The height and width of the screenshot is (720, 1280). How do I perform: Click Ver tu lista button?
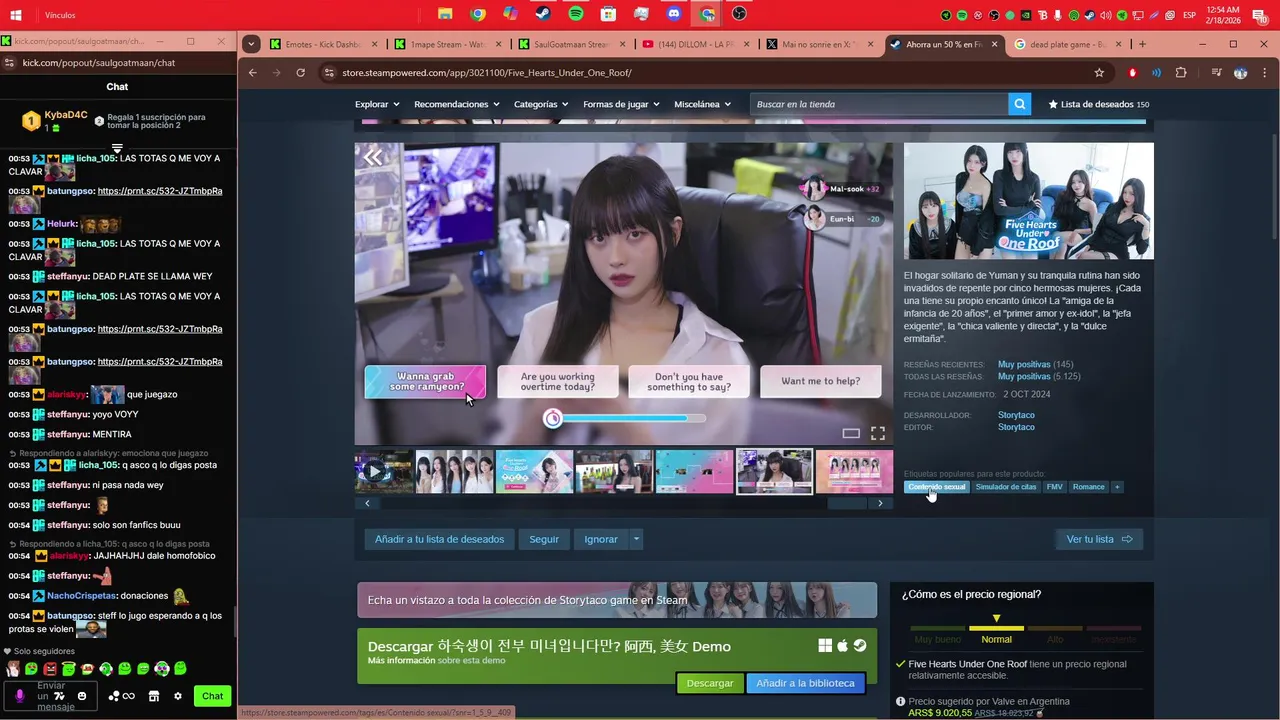[x=1099, y=539]
